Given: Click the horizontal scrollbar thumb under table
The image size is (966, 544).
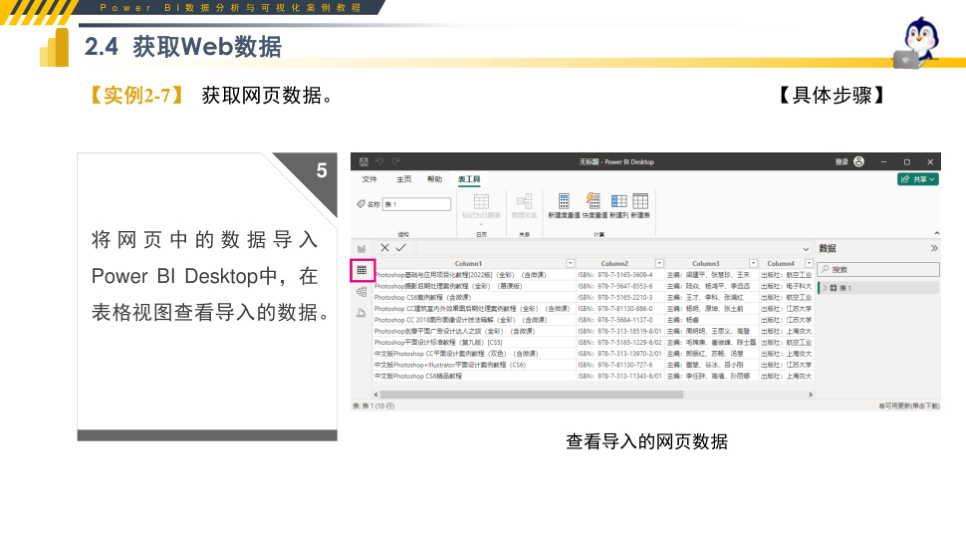Looking at the screenshot, I should coord(532,394).
